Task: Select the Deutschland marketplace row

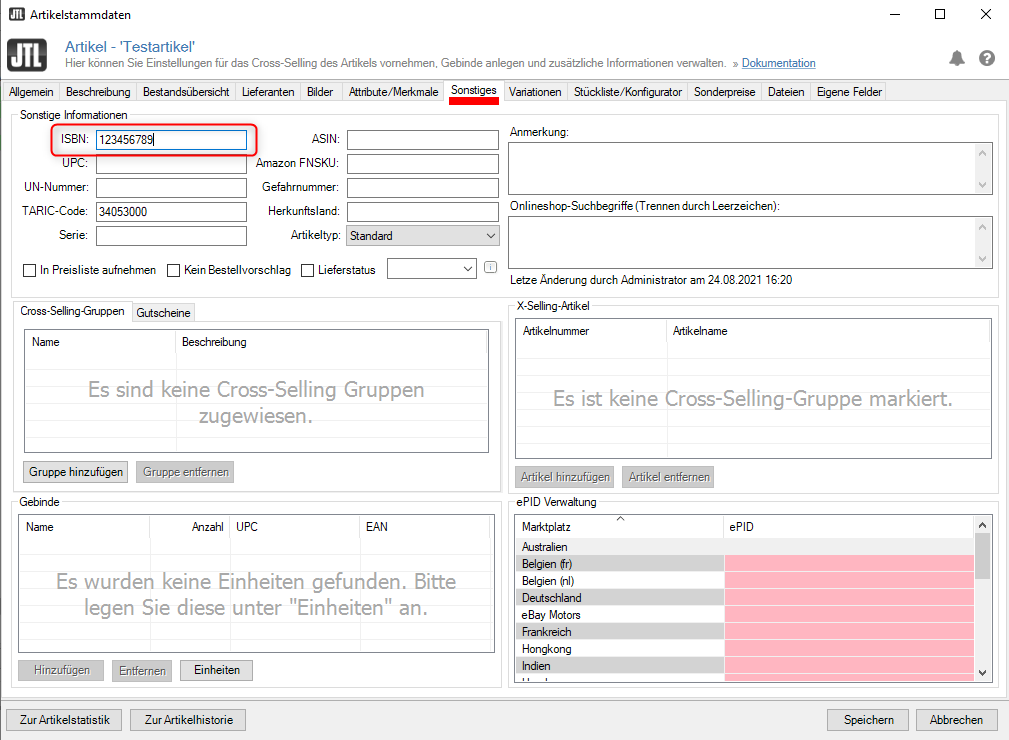Action: [x=744, y=598]
